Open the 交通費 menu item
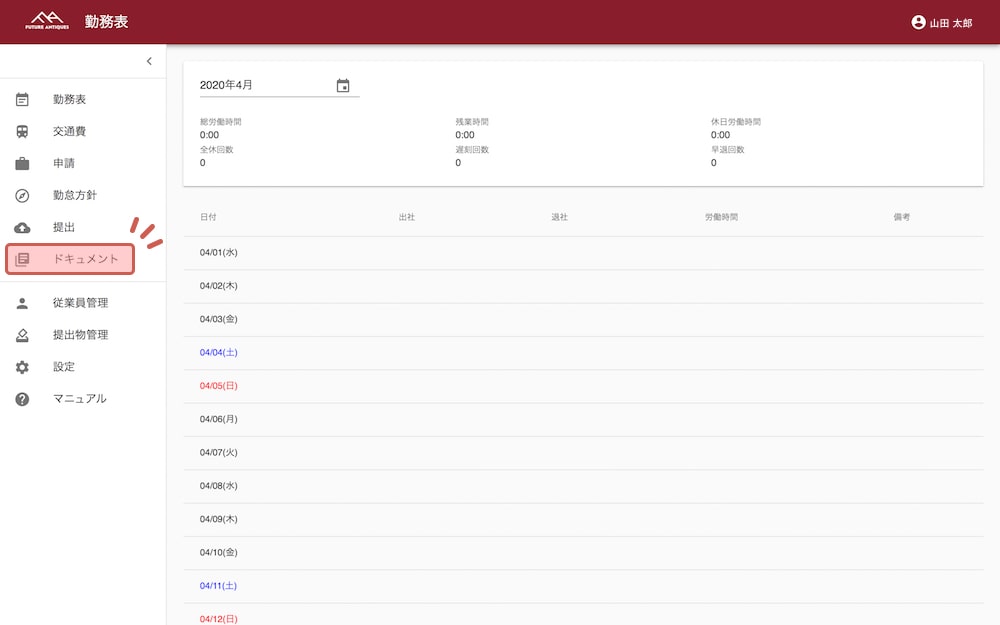Screen dimensions: 1000x625 pos(70,132)
